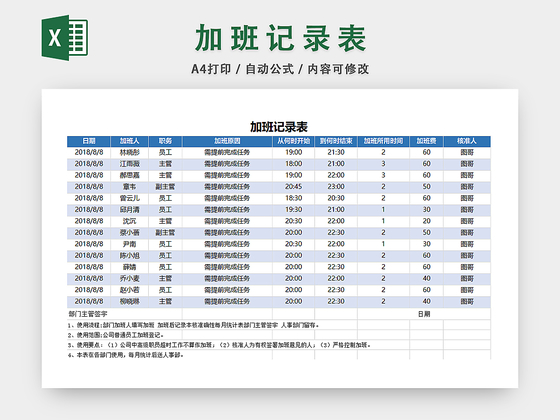The width and height of the screenshot is (560, 420).
Task: Click the 日期 label below the table
Action: point(424,314)
